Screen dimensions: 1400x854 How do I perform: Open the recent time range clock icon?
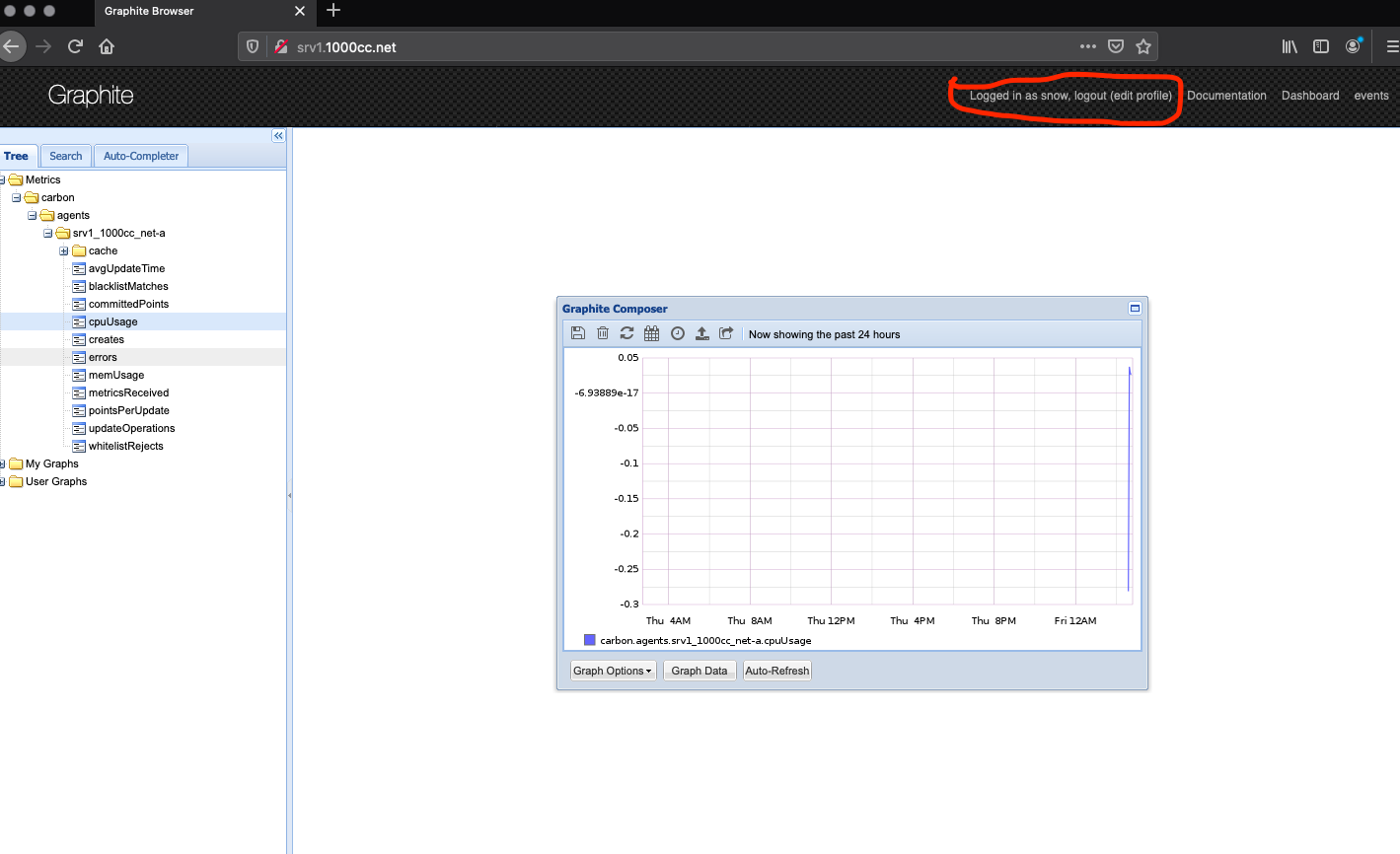pyautogui.click(x=678, y=333)
